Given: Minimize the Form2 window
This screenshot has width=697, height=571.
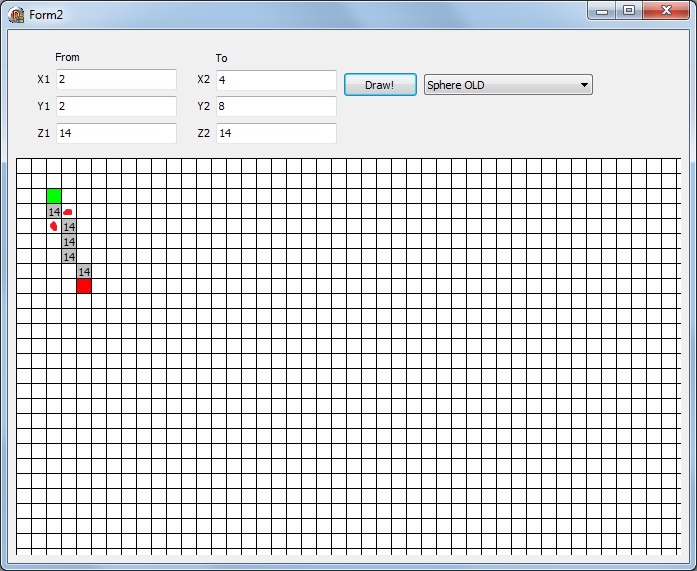Looking at the screenshot, I should (x=602, y=11).
